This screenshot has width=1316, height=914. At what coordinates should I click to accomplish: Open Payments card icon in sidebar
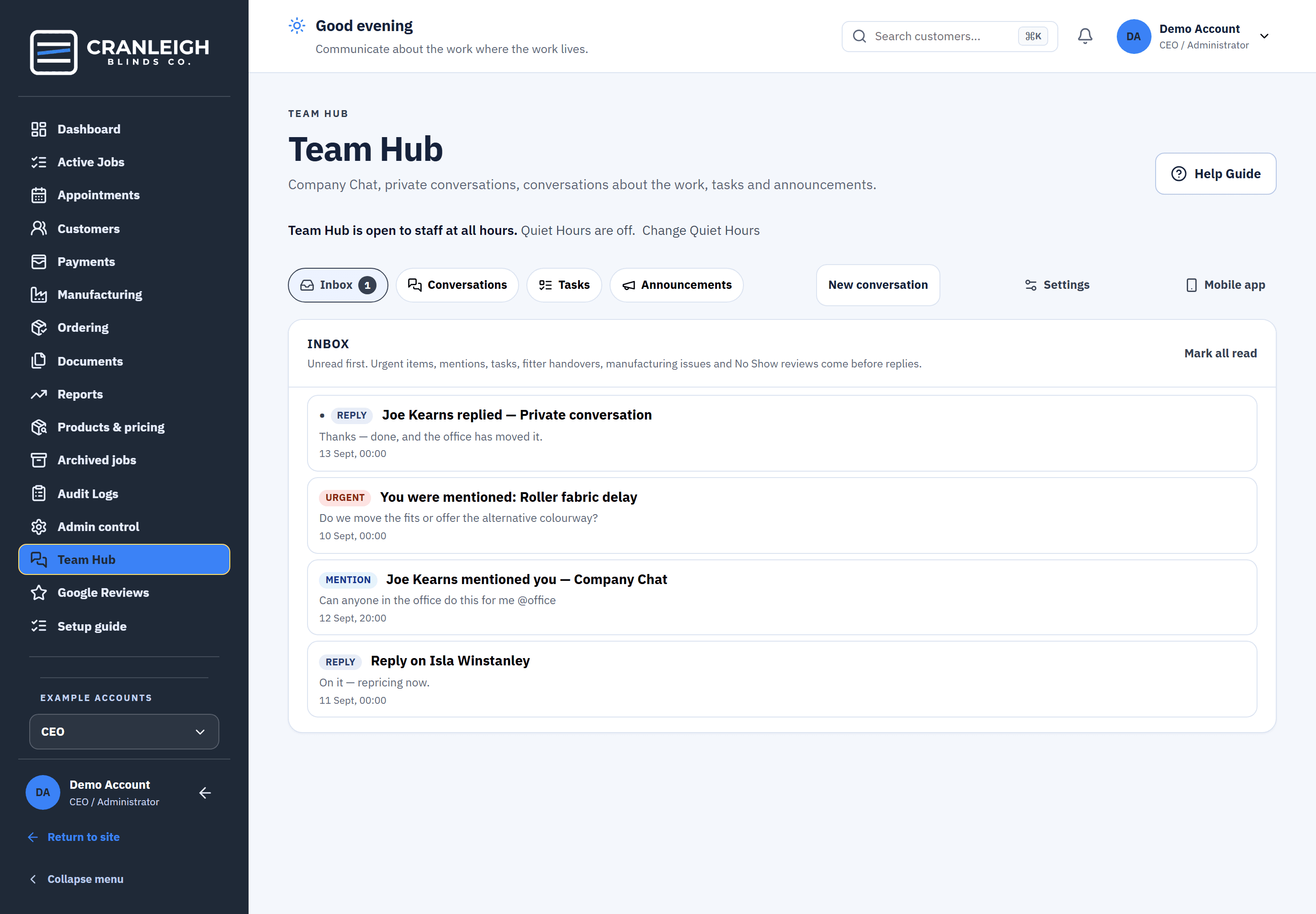coord(38,262)
